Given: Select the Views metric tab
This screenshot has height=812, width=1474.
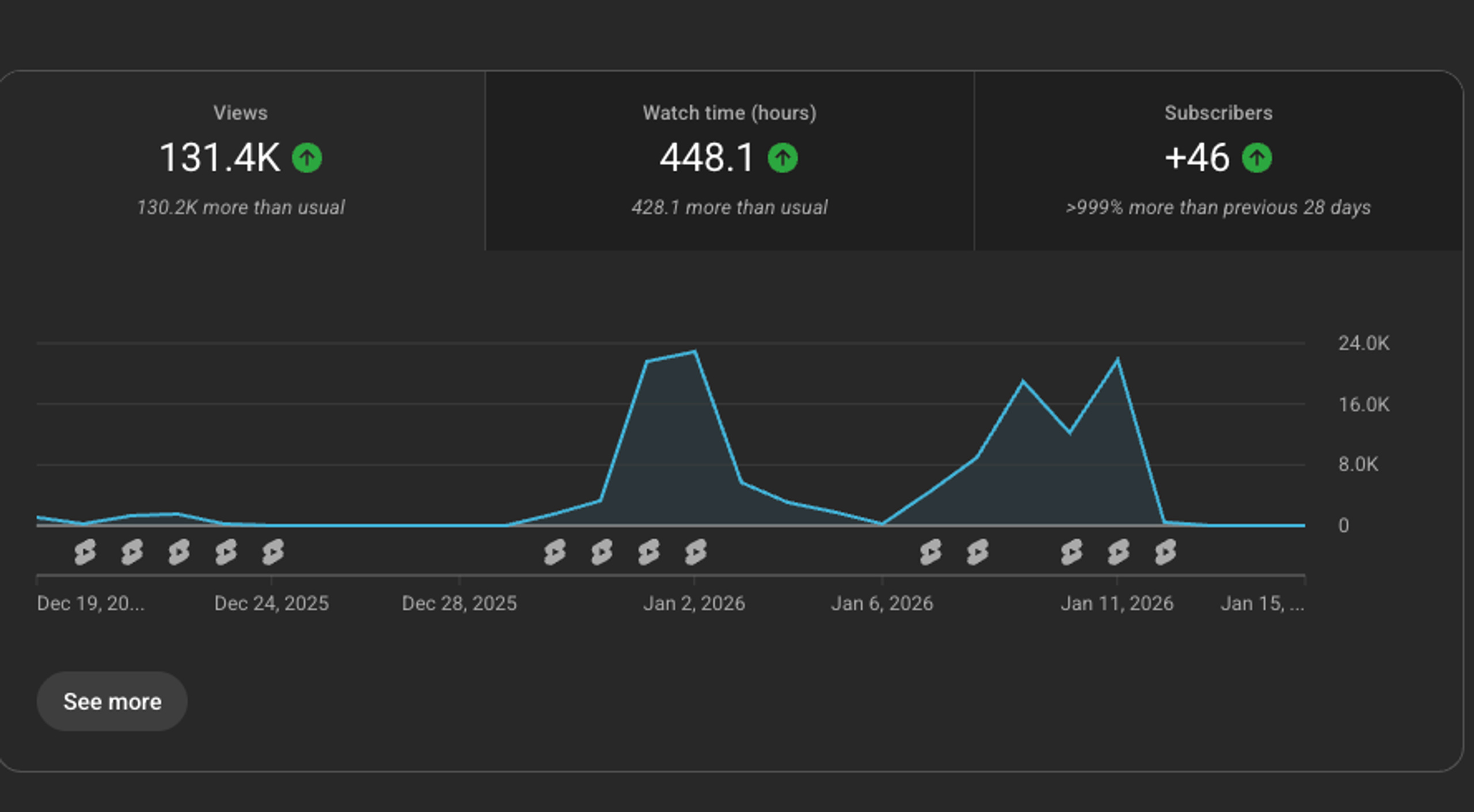Looking at the screenshot, I should coord(242,161).
